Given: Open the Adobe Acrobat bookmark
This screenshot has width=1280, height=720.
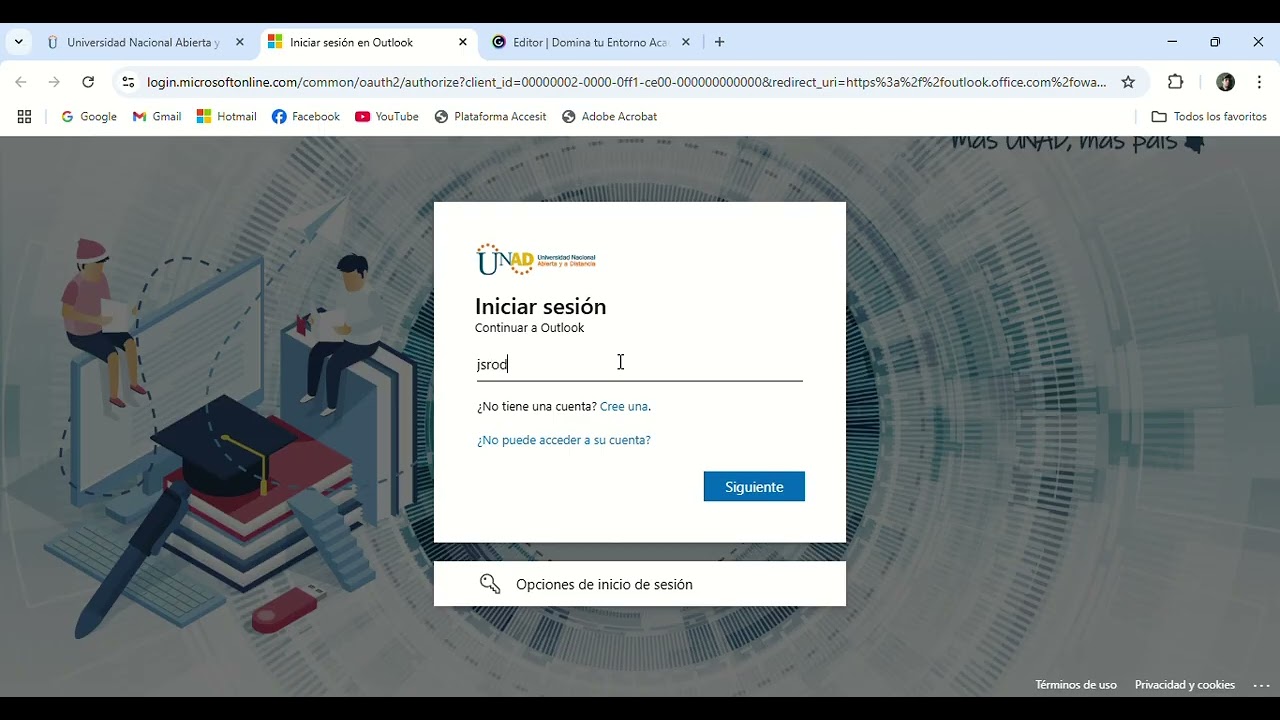Looking at the screenshot, I should coord(609,117).
